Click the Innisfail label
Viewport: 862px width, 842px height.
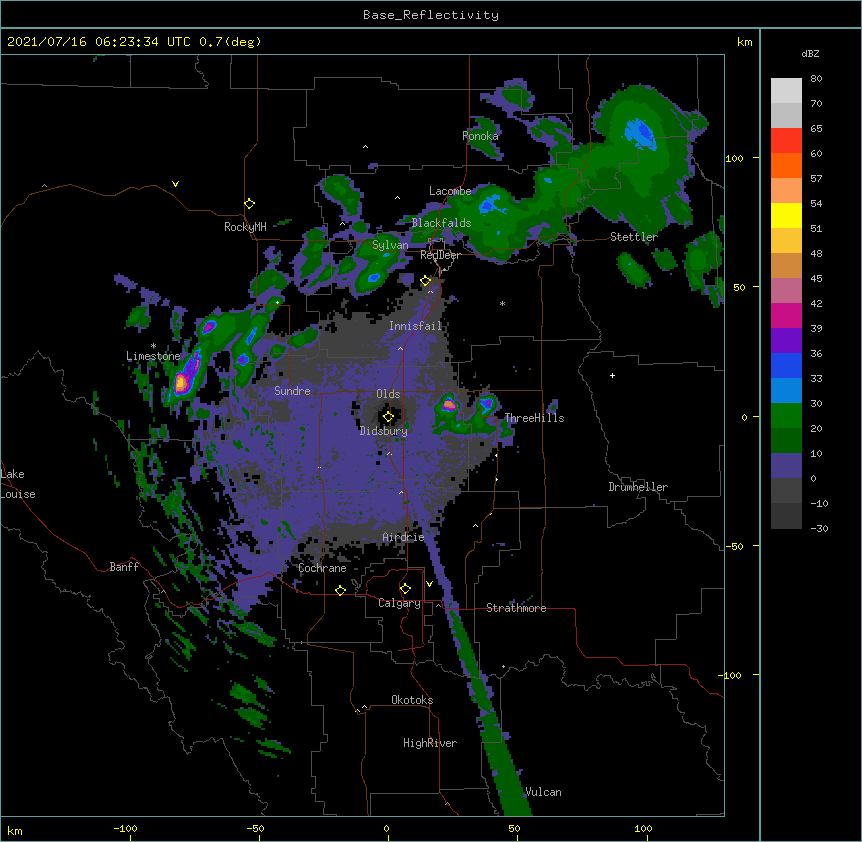[416, 326]
